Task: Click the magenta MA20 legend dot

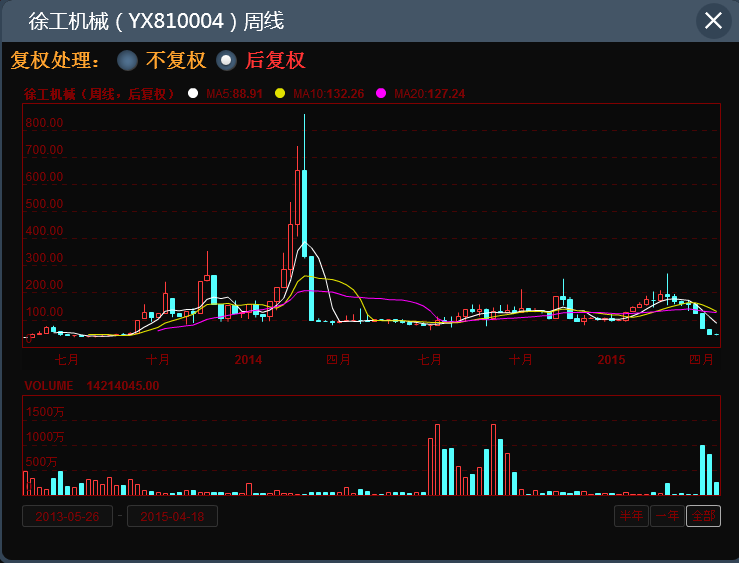Action: [381, 94]
